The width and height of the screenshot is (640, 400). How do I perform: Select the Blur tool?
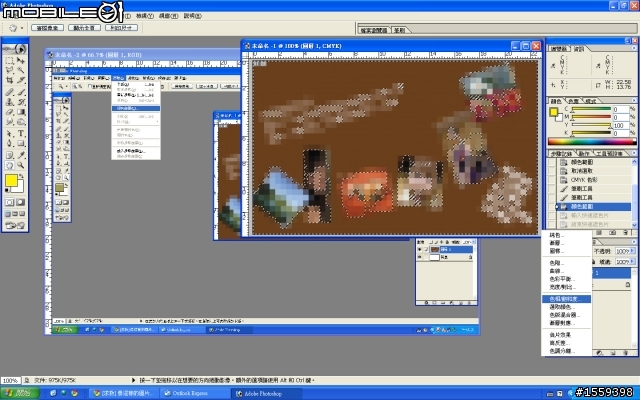(x=9, y=122)
